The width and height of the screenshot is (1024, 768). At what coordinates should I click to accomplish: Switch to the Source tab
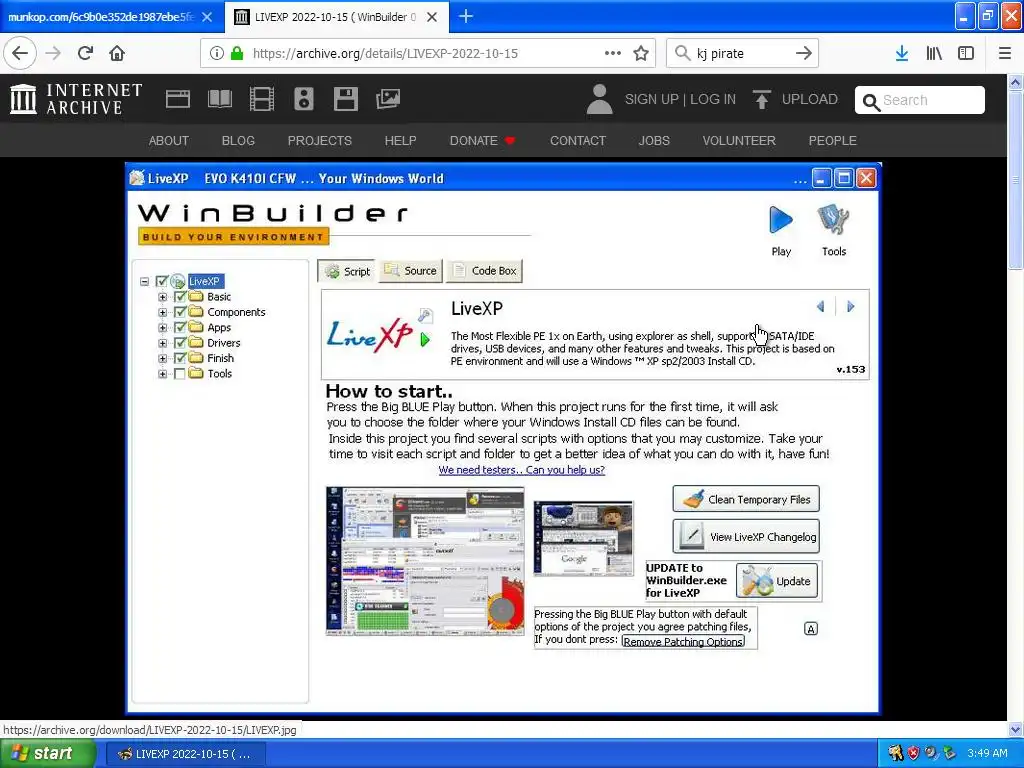coord(410,270)
